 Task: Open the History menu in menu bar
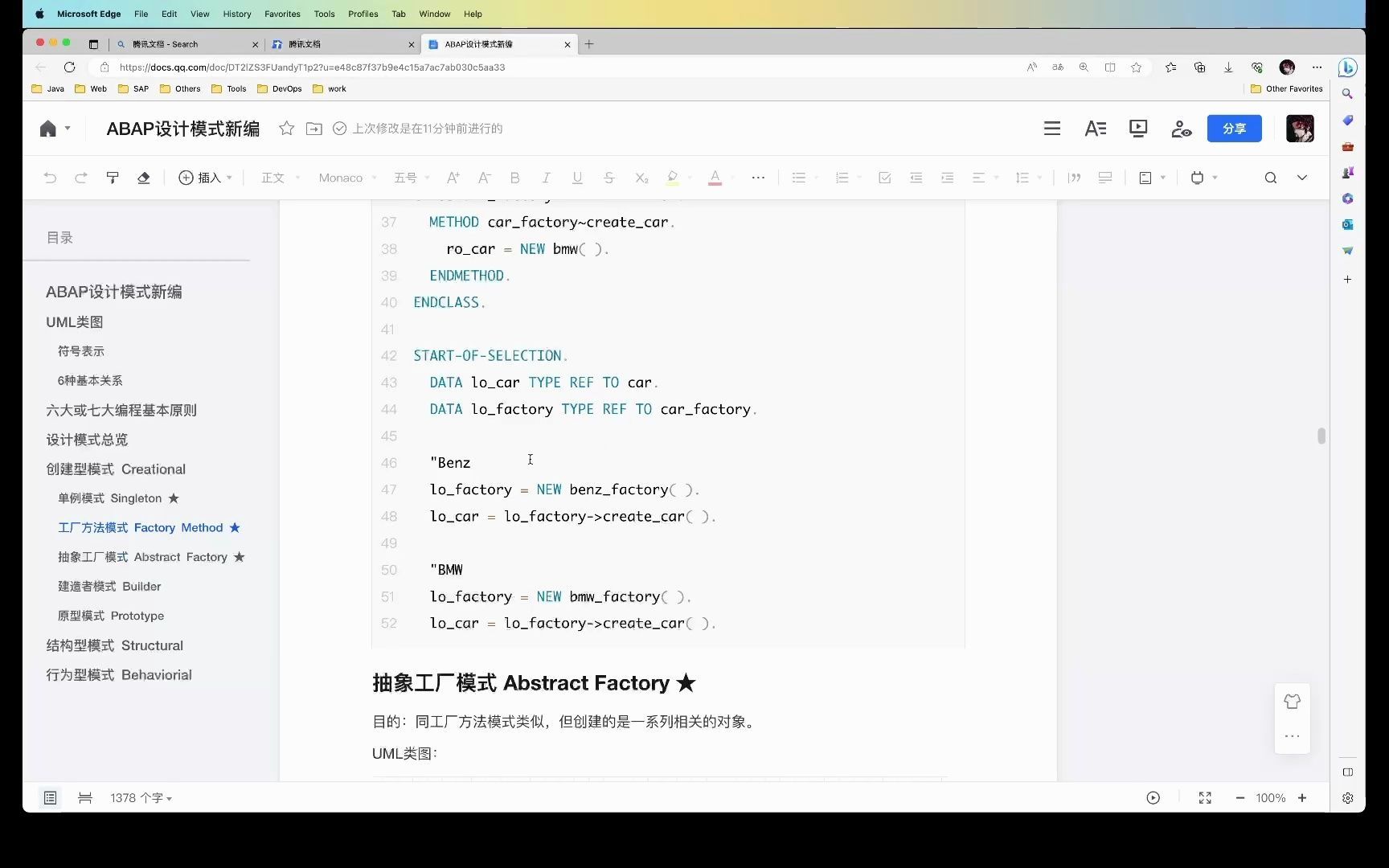(x=237, y=14)
